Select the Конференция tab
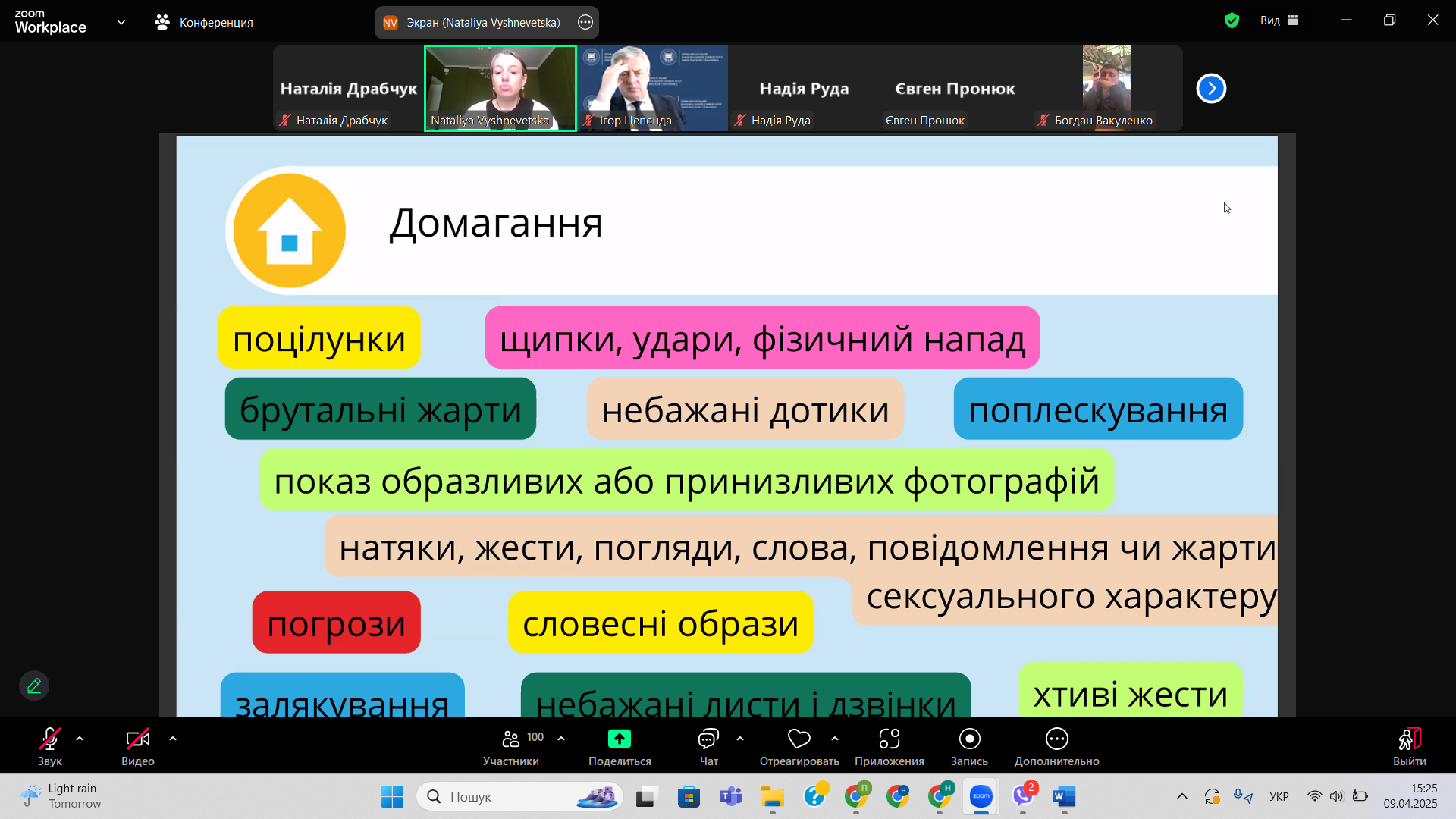The height and width of the screenshot is (819, 1456). tap(204, 22)
